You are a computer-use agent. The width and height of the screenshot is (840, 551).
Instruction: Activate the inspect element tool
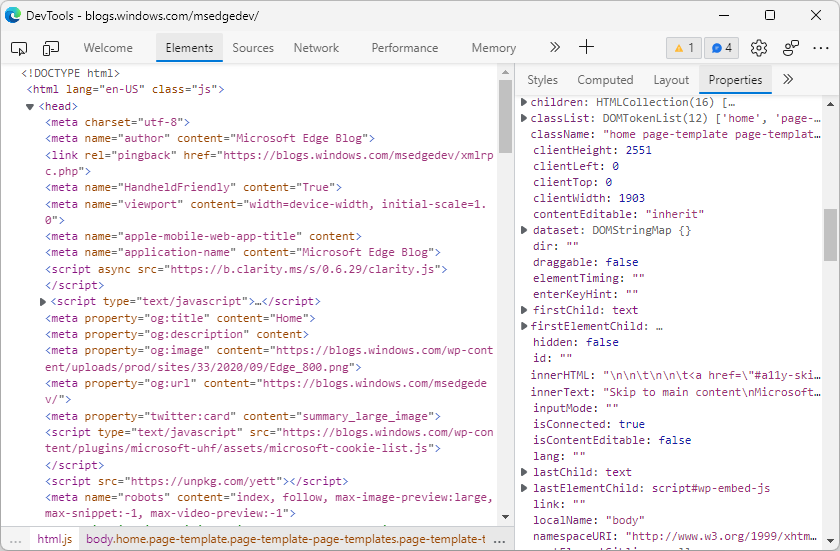pos(19,48)
